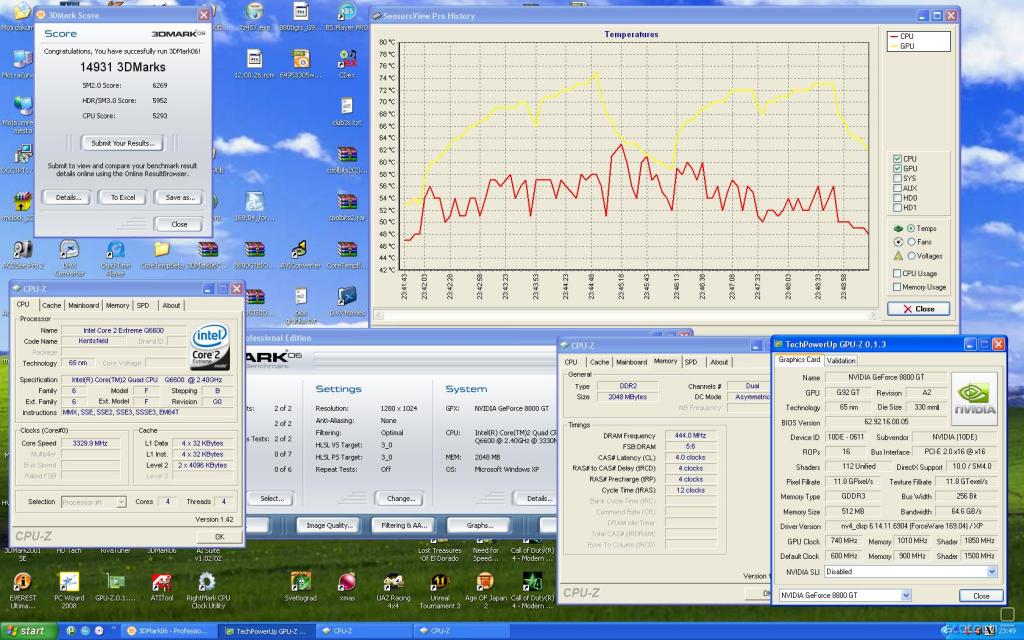Screen dimensions: 1024x640
Task: Enable the CPU Usage checkbox
Action: point(897,273)
